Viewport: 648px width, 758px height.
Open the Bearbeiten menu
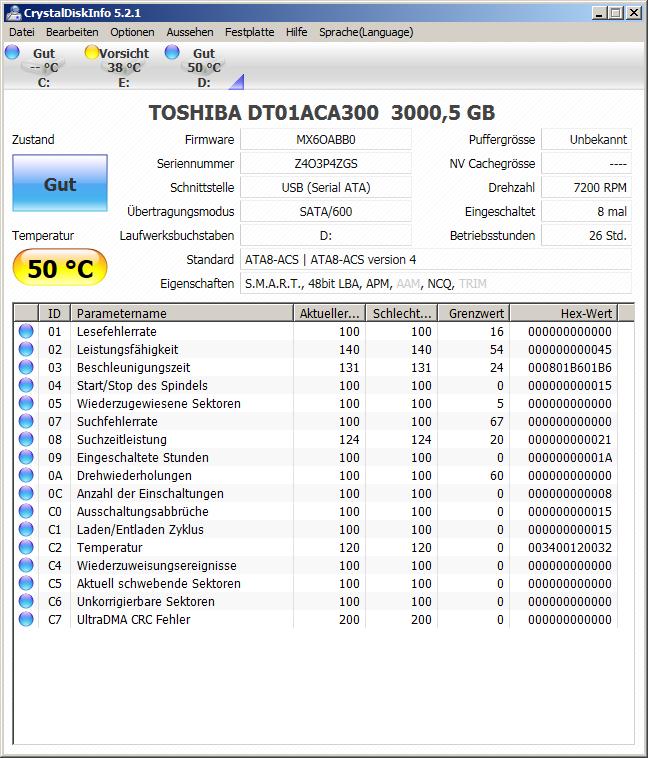(72, 32)
